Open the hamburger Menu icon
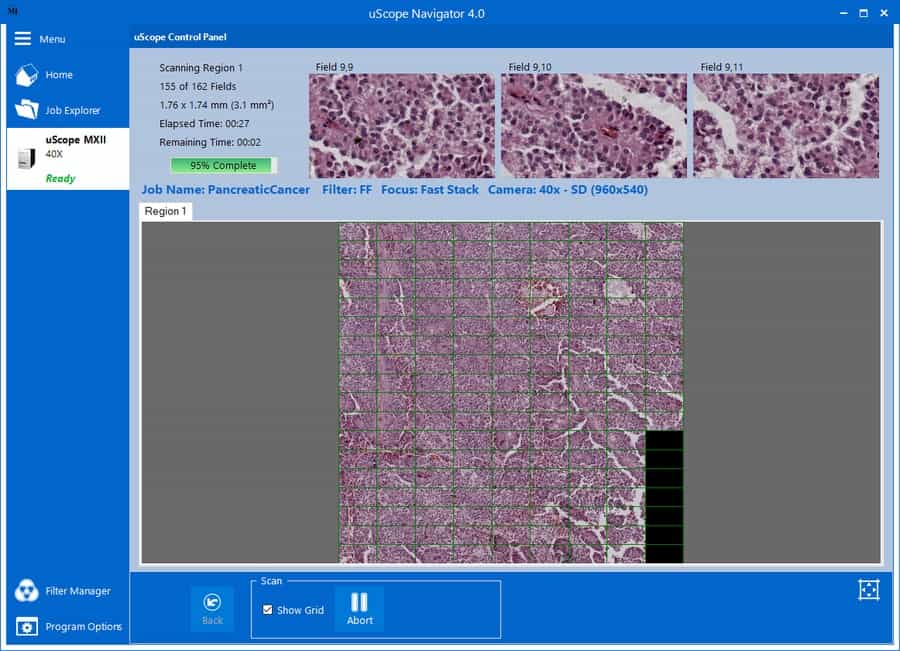The image size is (900, 651). click(x=23, y=39)
